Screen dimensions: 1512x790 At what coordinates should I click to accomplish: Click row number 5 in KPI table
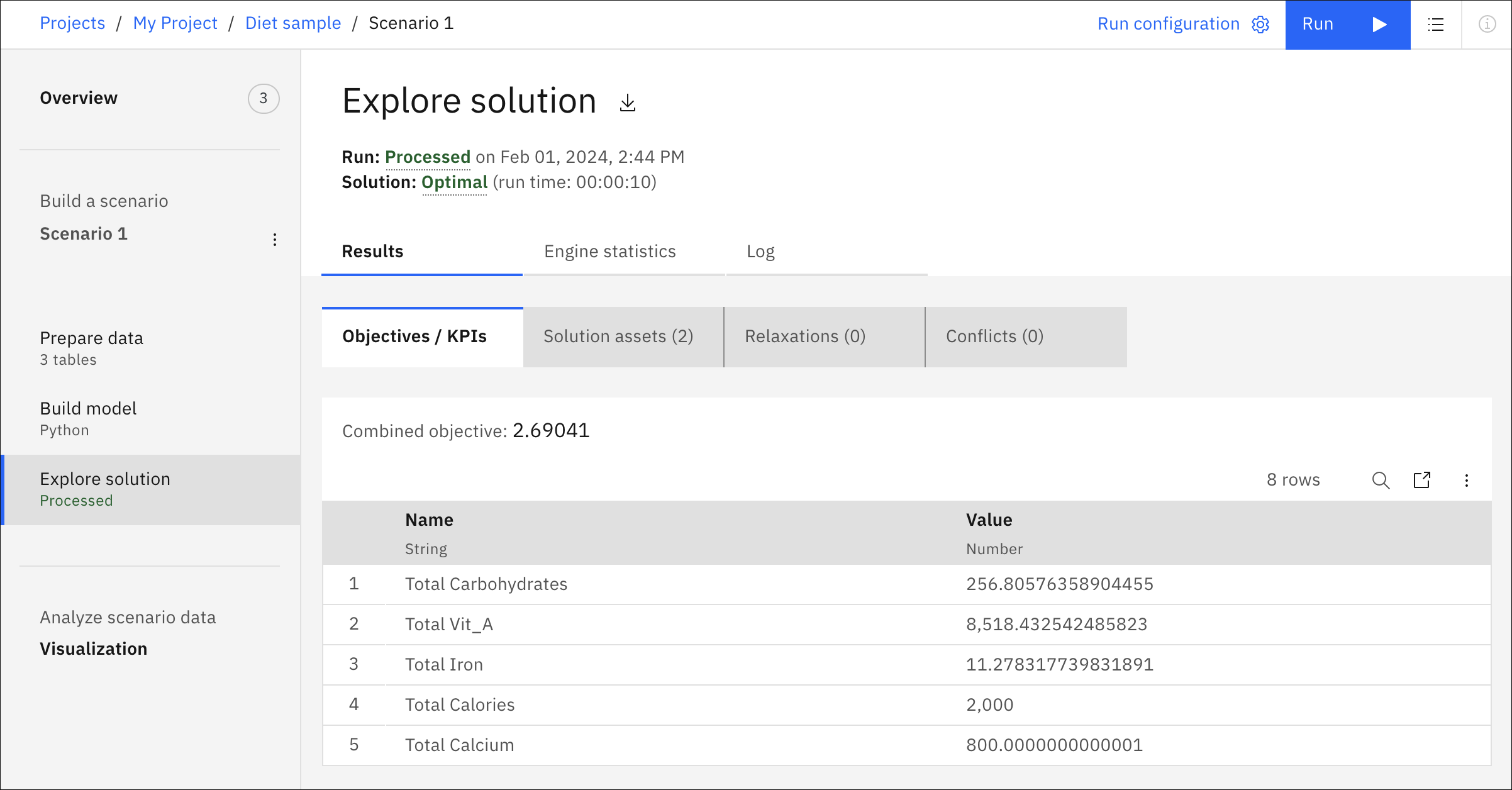(354, 745)
